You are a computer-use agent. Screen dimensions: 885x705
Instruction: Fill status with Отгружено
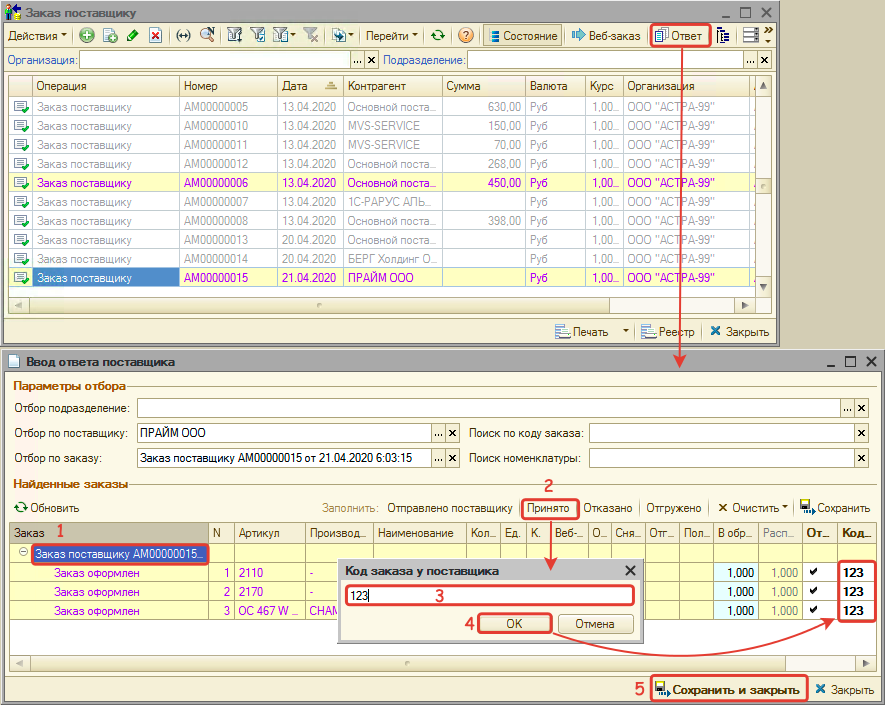(673, 508)
